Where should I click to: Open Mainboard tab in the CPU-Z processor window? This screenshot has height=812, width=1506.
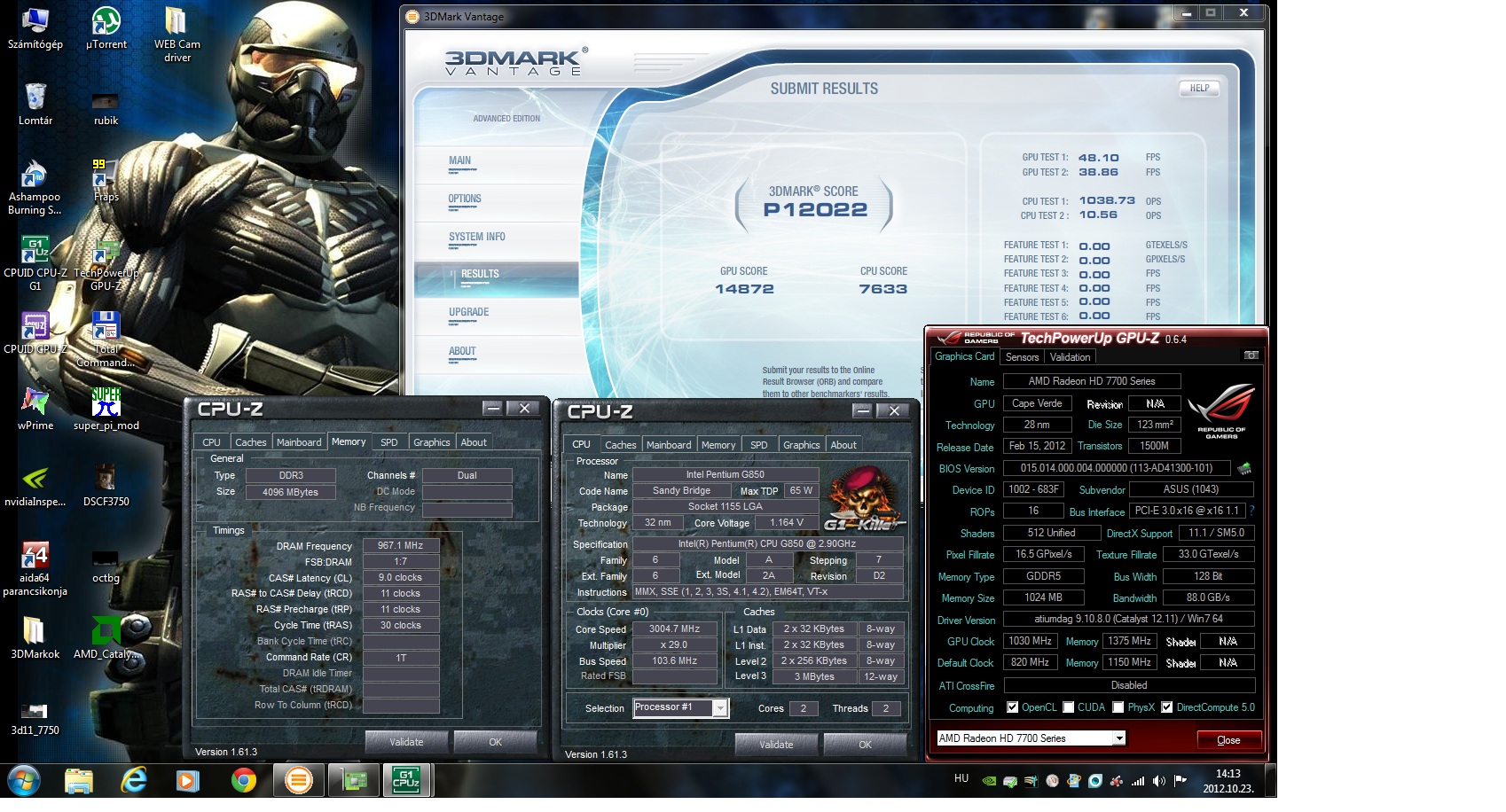[669, 445]
